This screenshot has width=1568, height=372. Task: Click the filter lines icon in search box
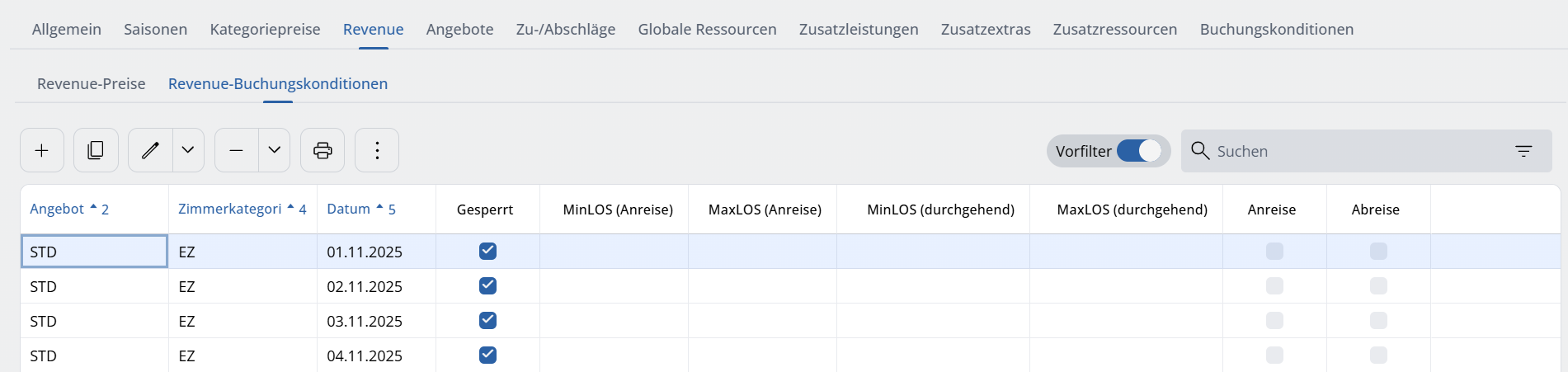pos(1523,151)
